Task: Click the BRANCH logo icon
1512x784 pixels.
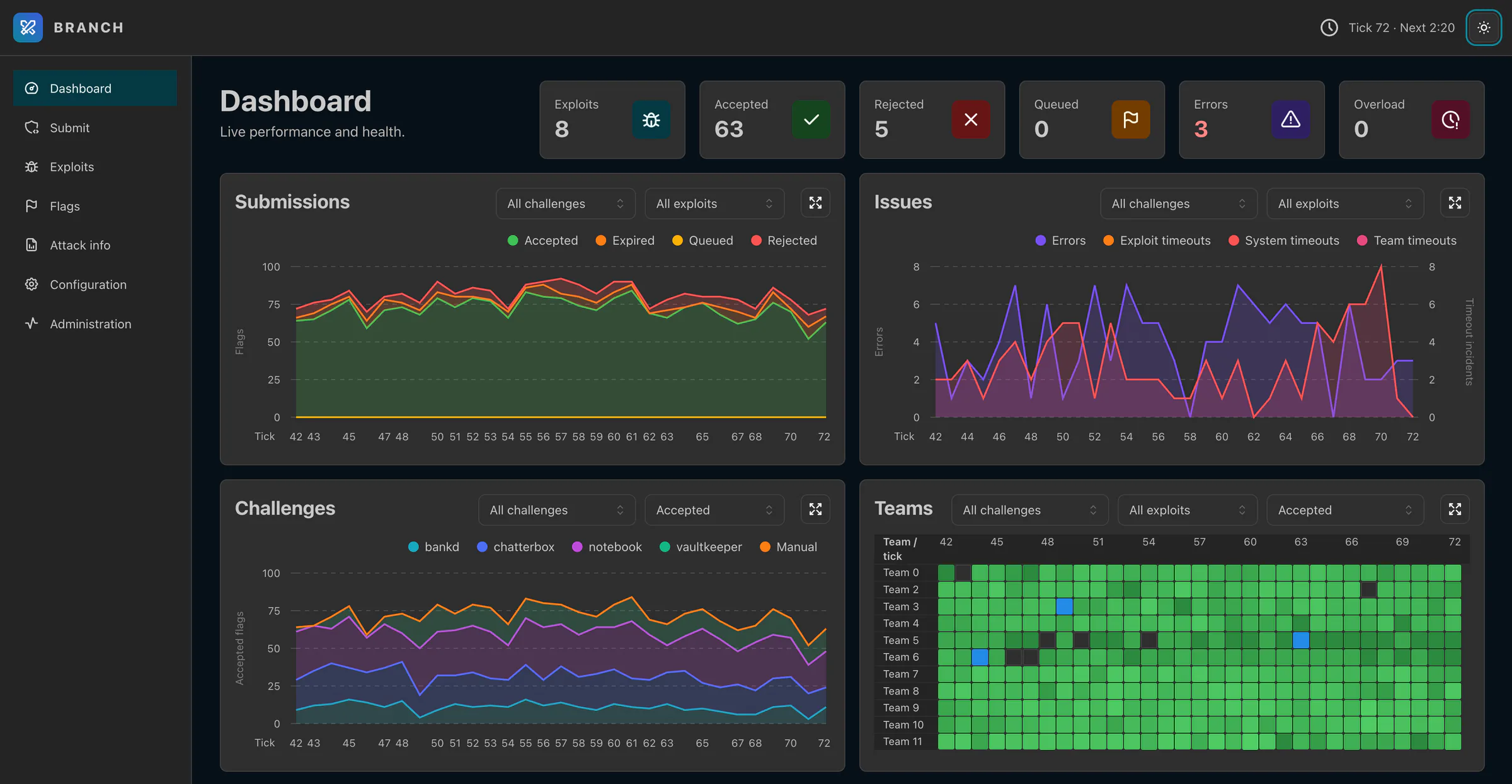Action: (28, 28)
